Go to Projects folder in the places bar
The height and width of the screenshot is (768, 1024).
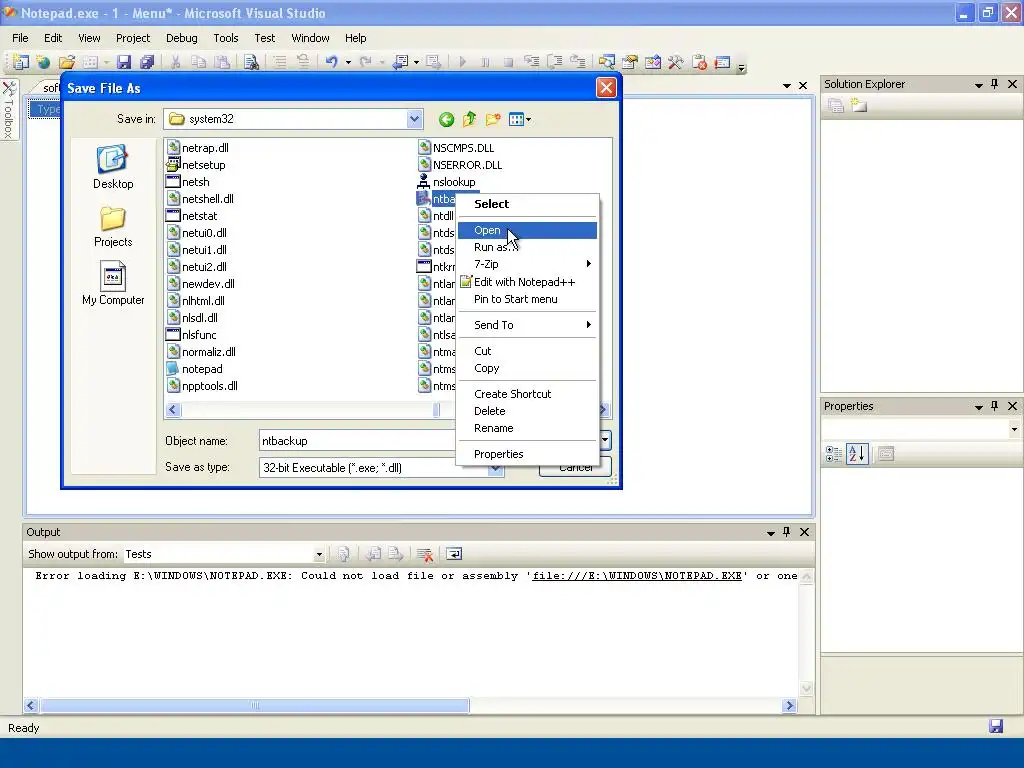pos(113,227)
